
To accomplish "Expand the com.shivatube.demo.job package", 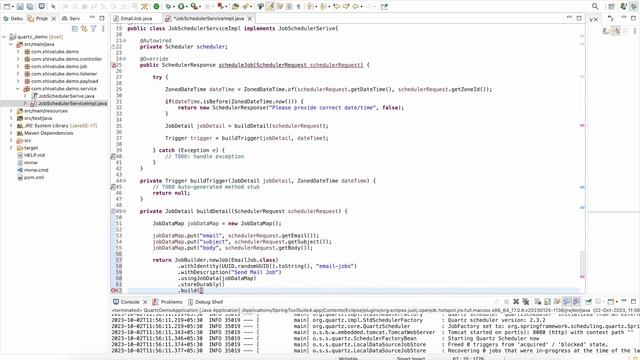I will 18,67.
